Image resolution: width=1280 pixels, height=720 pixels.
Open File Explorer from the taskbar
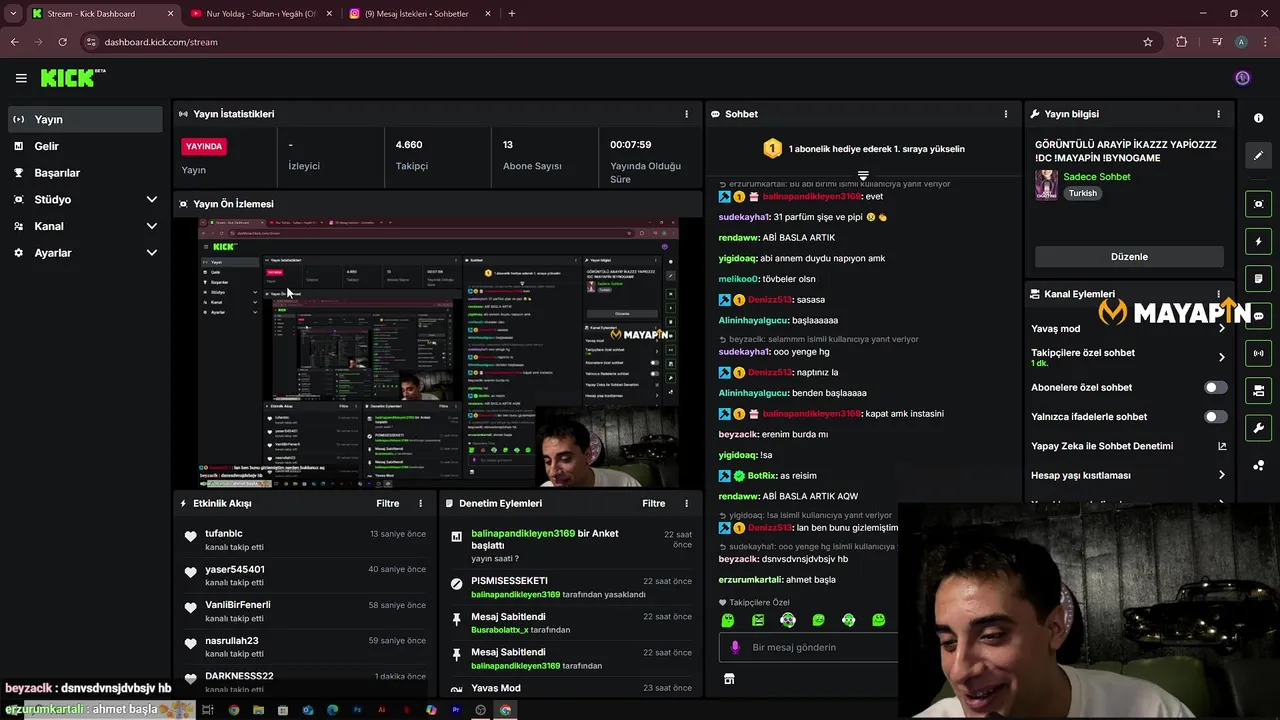pos(258,710)
